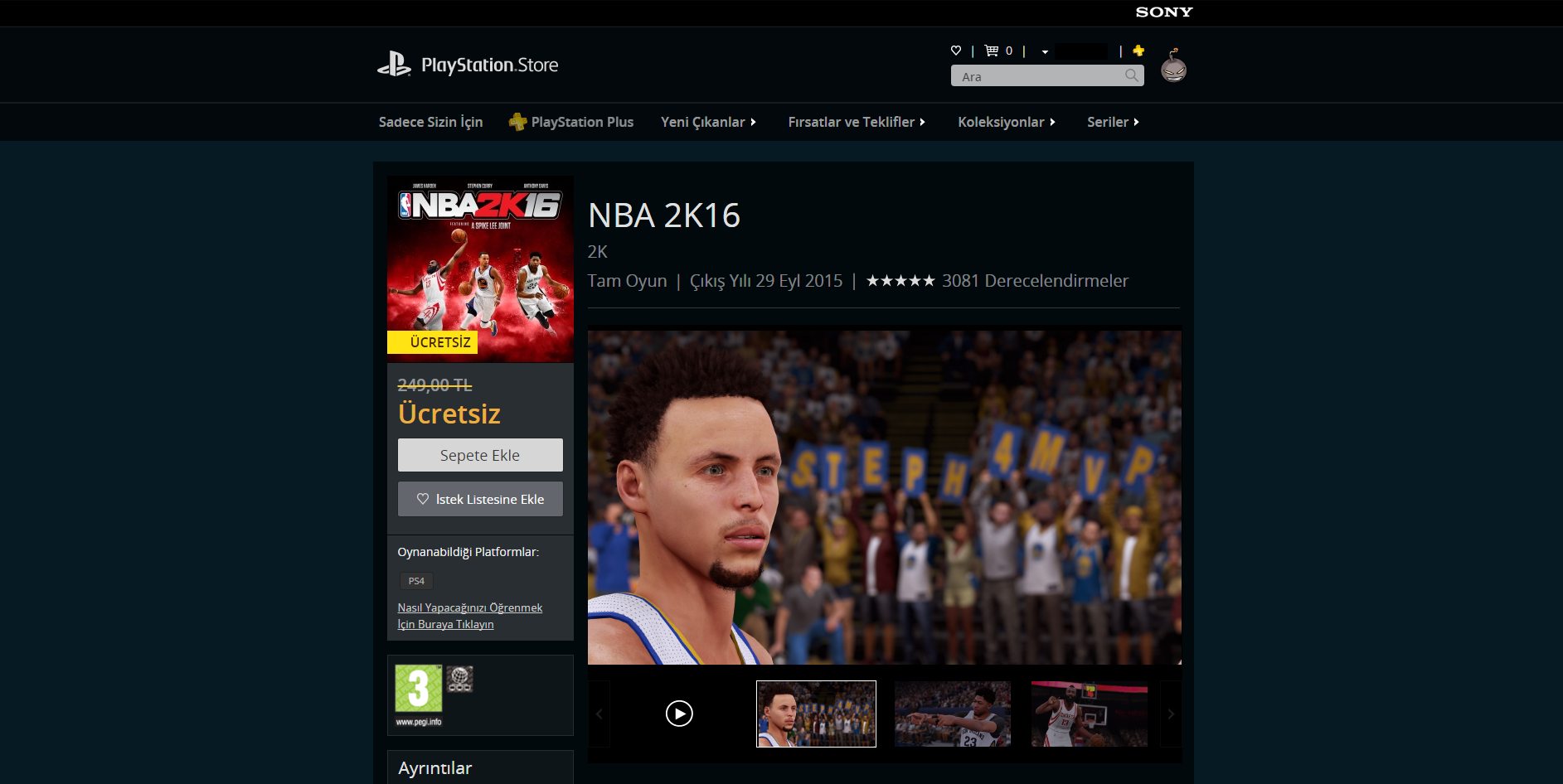Click the crossed-out 249,00 TL price
The width and height of the screenshot is (1563, 784).
pos(434,385)
